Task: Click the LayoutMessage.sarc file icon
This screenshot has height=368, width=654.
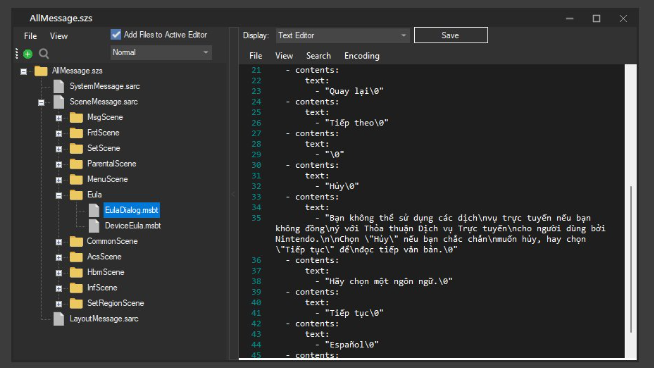Action: pos(59,319)
